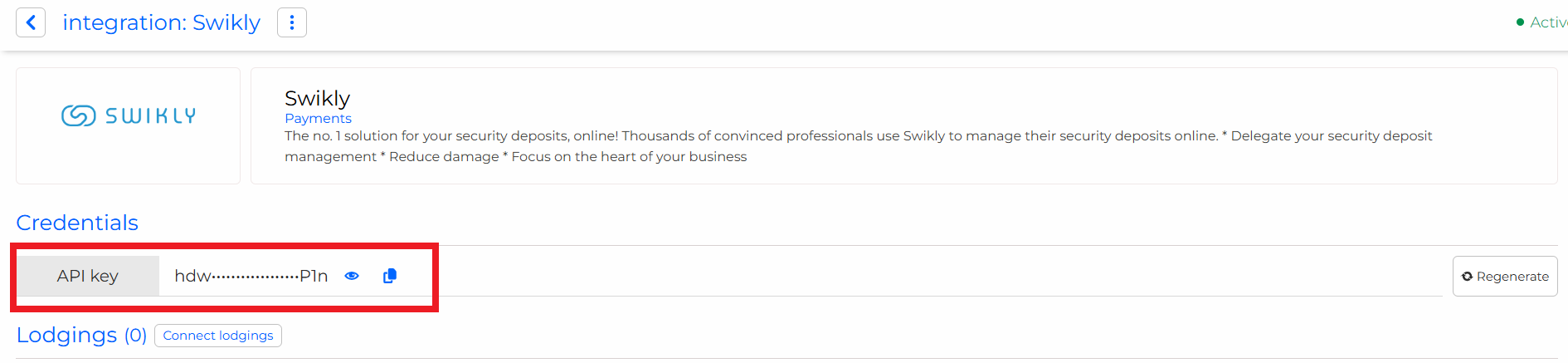Click the Lodgings section heading

click(66, 335)
